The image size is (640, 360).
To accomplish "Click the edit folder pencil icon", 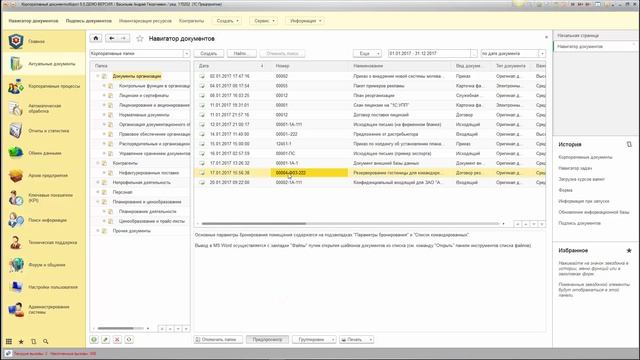I will pos(105,340).
